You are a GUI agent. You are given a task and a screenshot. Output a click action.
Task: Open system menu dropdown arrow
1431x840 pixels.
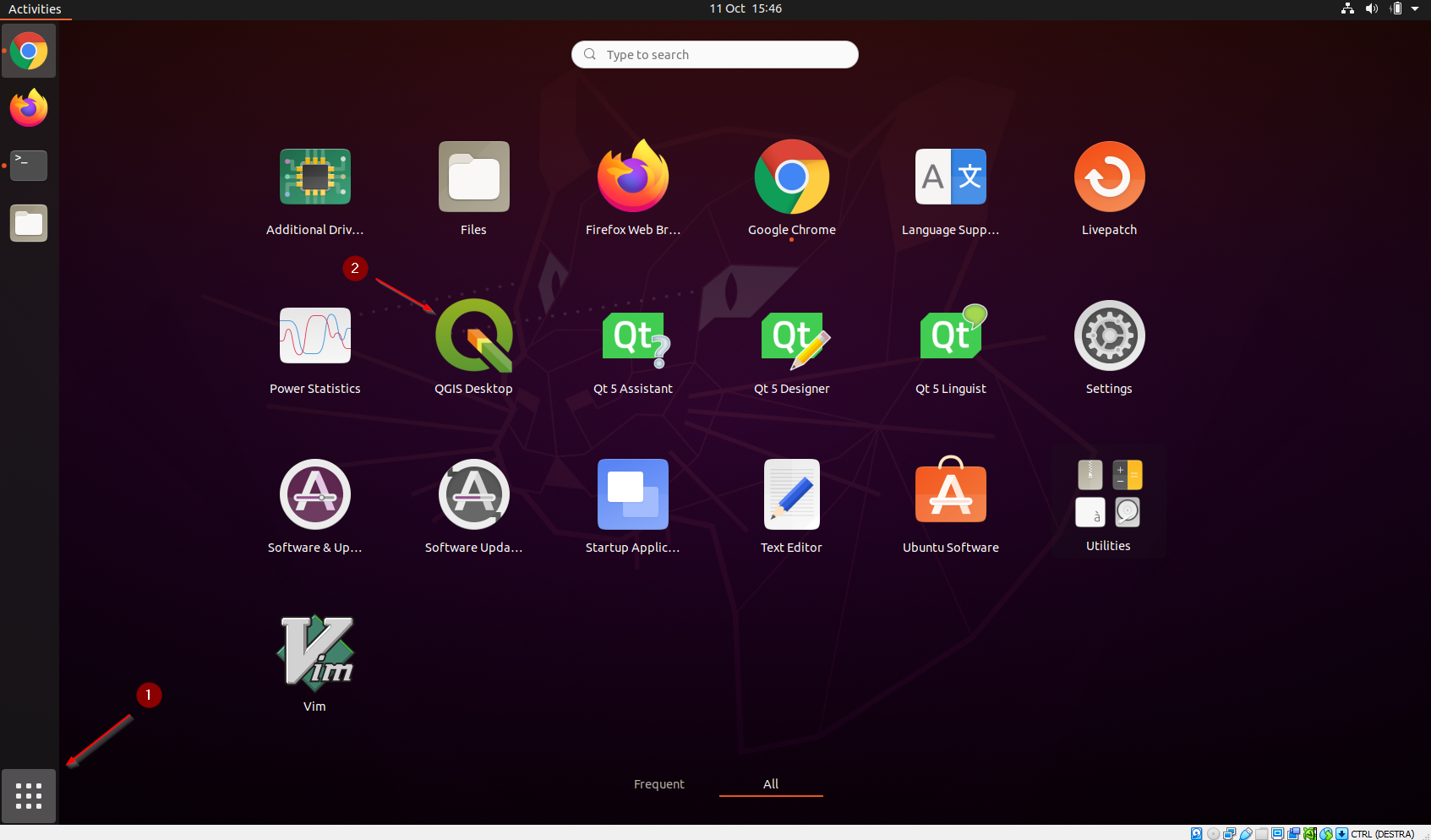click(x=1415, y=8)
